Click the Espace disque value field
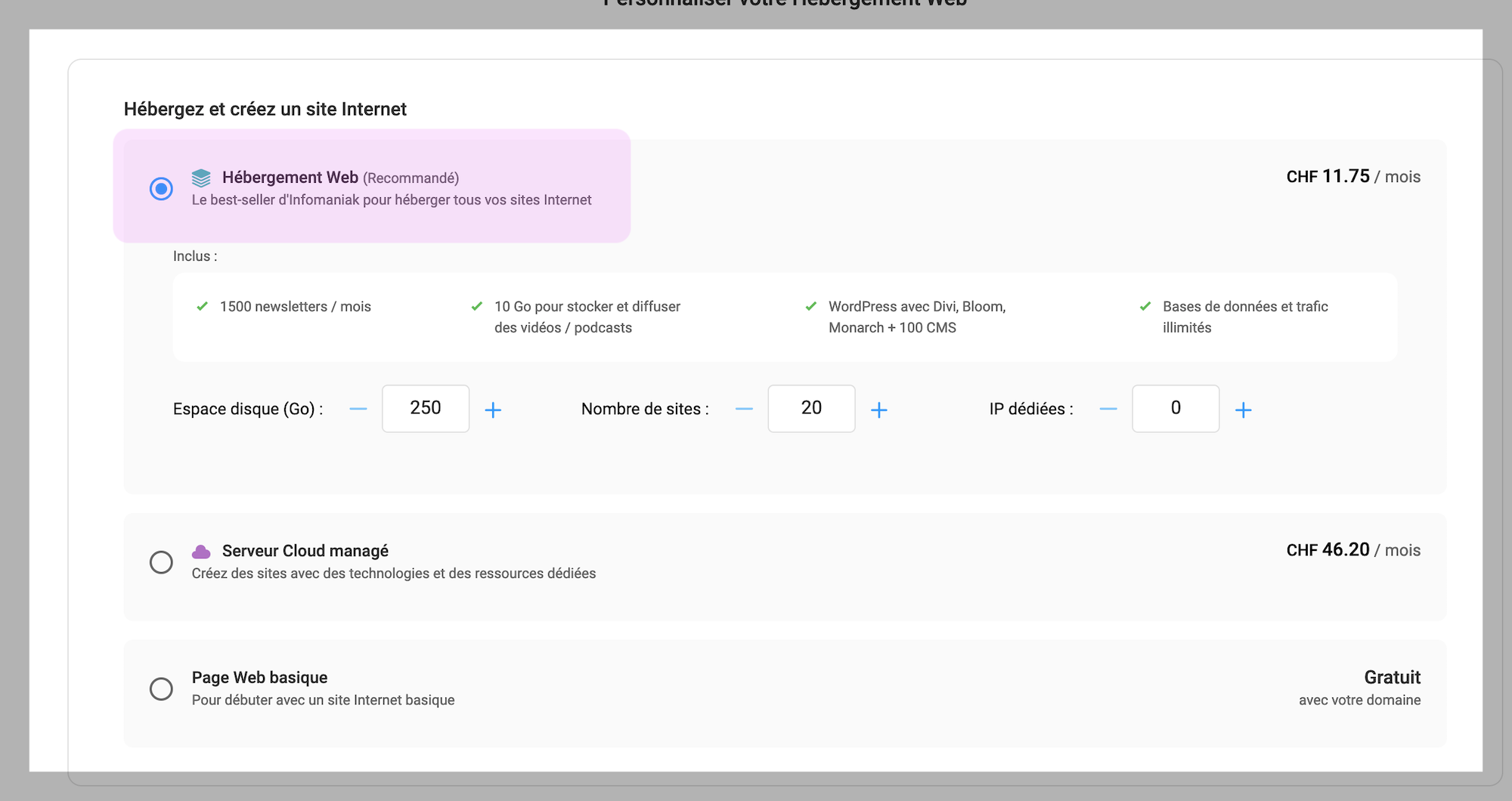Image resolution: width=1512 pixels, height=801 pixels. [x=426, y=409]
